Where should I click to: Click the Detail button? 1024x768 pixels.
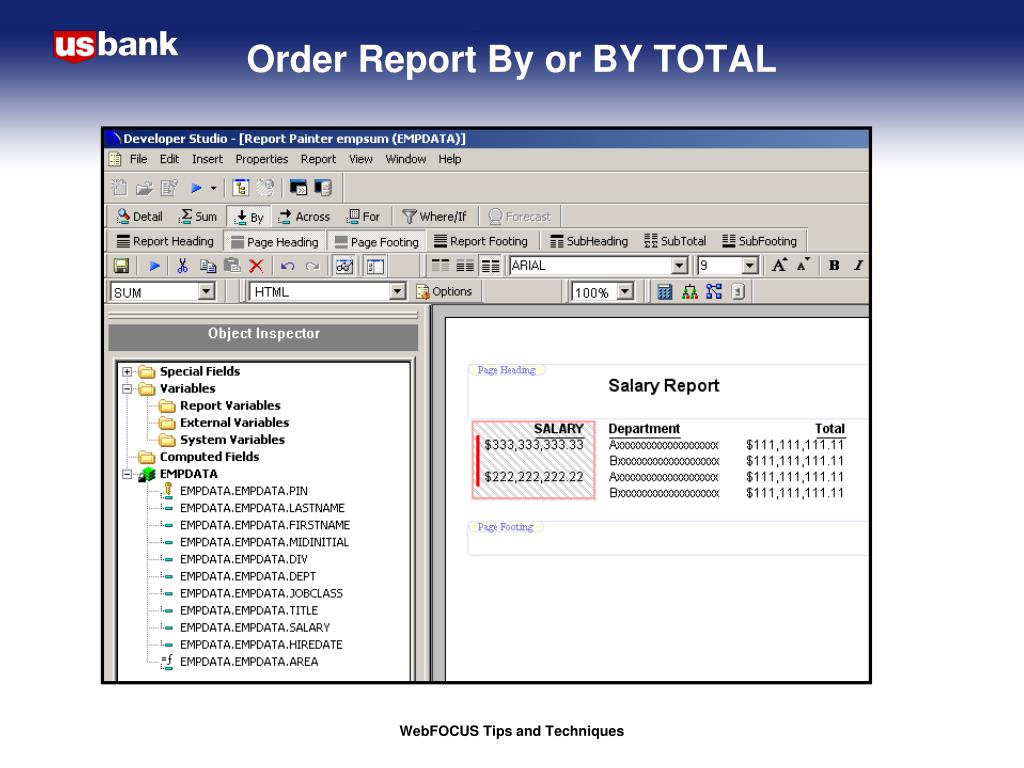click(x=139, y=216)
